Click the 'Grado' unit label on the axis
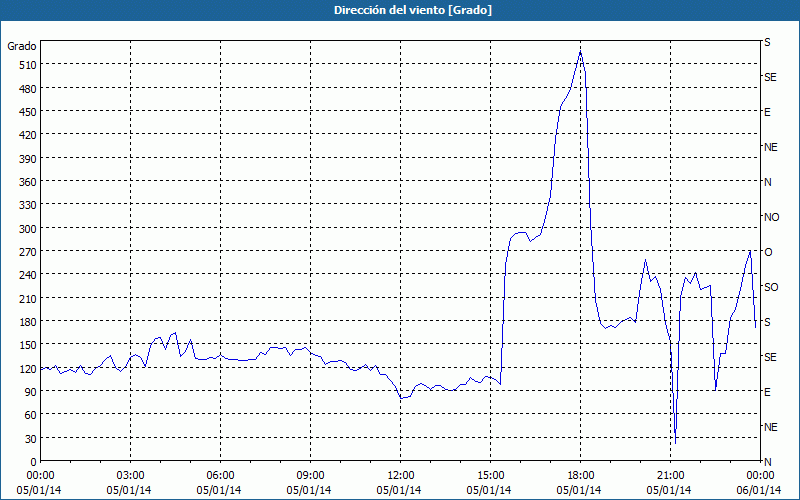The height and width of the screenshot is (500, 800). pyautogui.click(x=22, y=46)
